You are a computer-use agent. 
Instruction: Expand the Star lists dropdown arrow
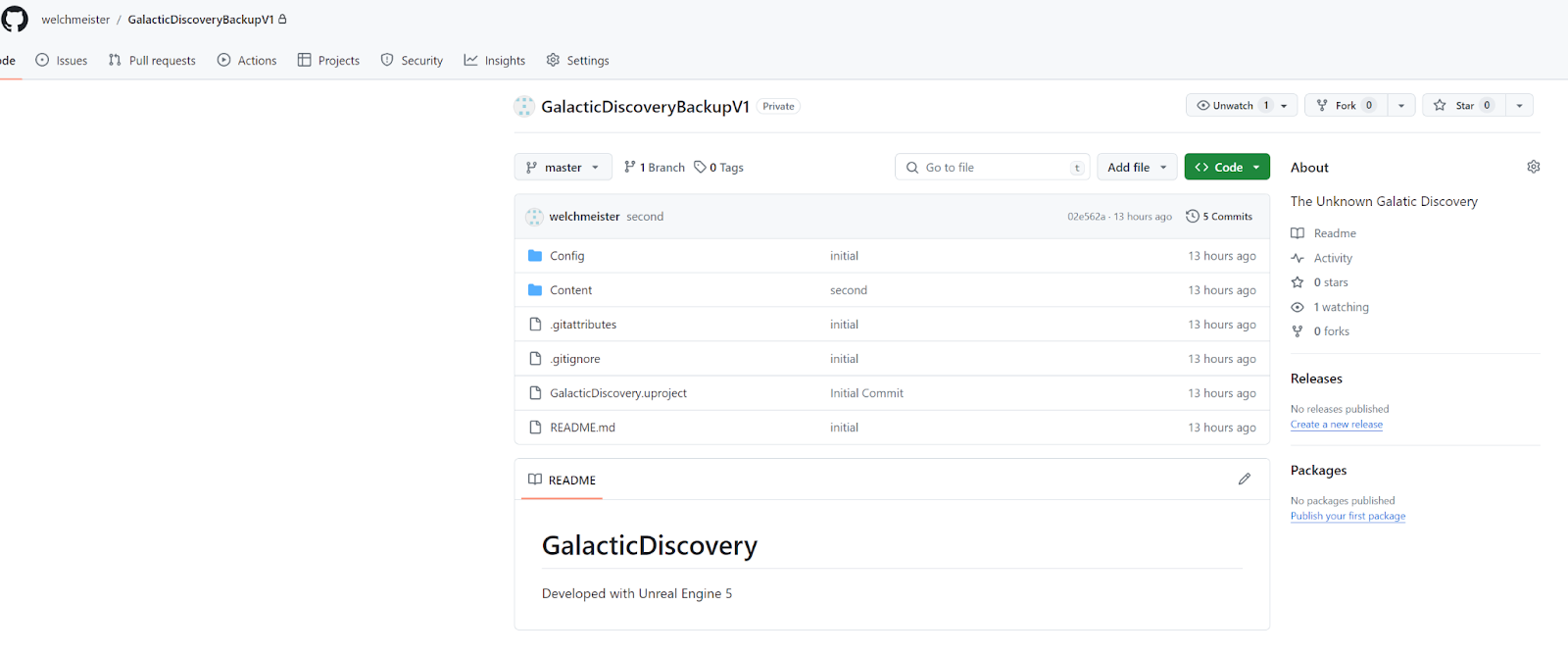1520,105
